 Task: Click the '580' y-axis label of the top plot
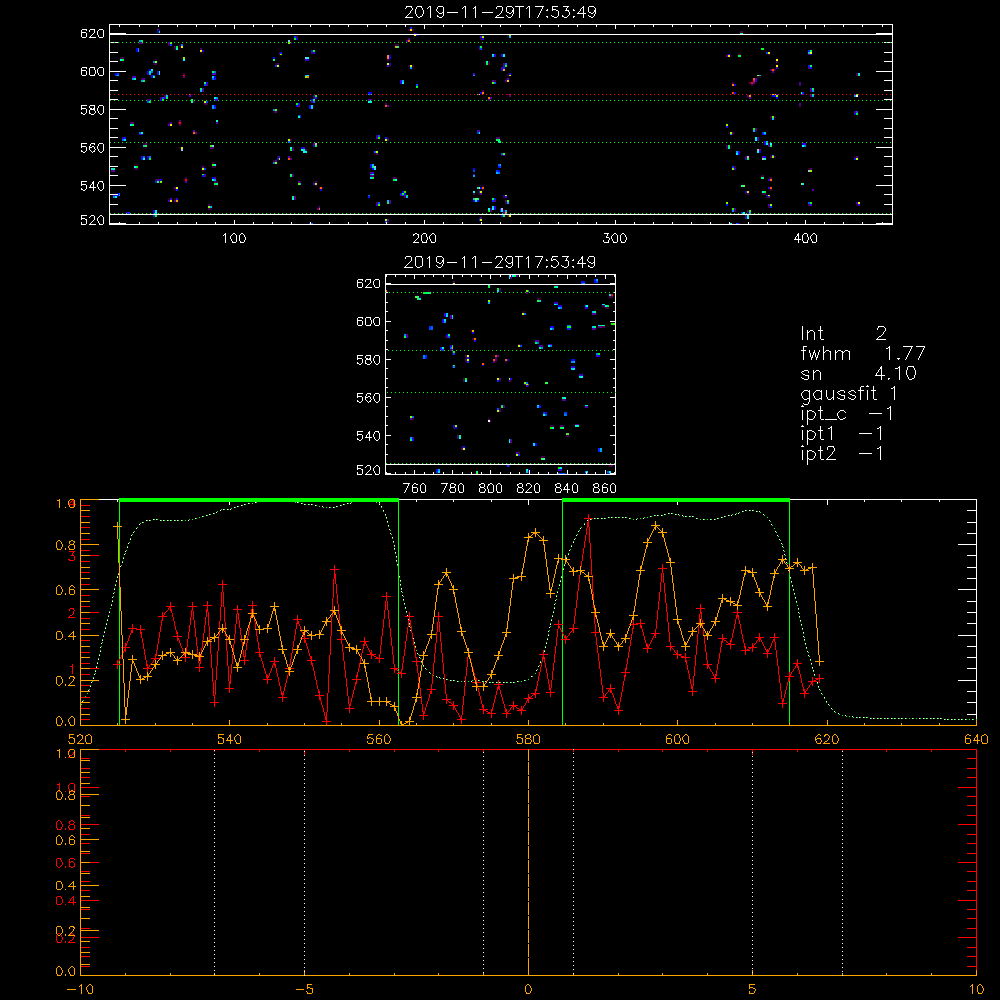click(x=92, y=110)
